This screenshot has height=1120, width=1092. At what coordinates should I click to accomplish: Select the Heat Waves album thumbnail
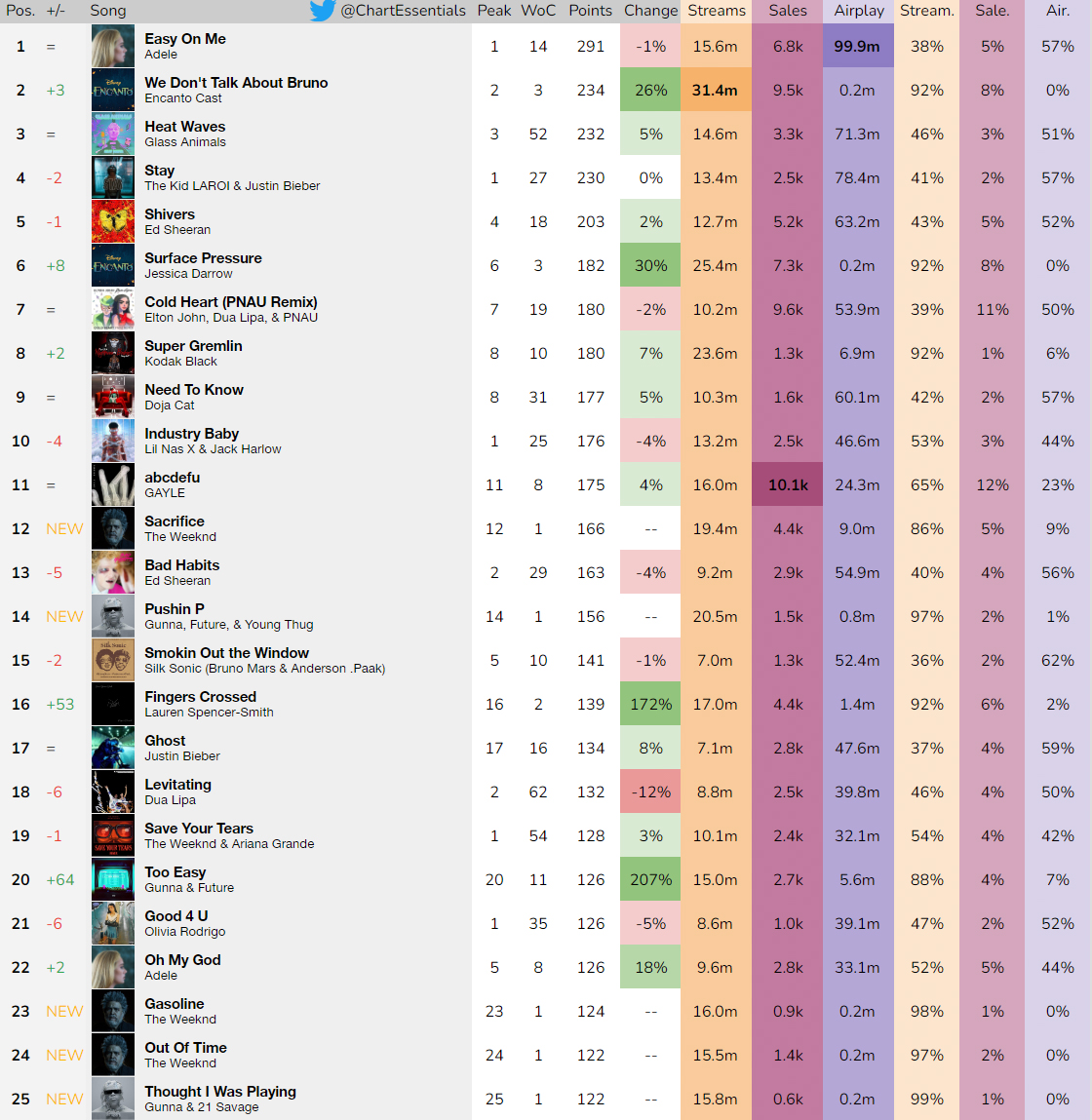pos(113,135)
